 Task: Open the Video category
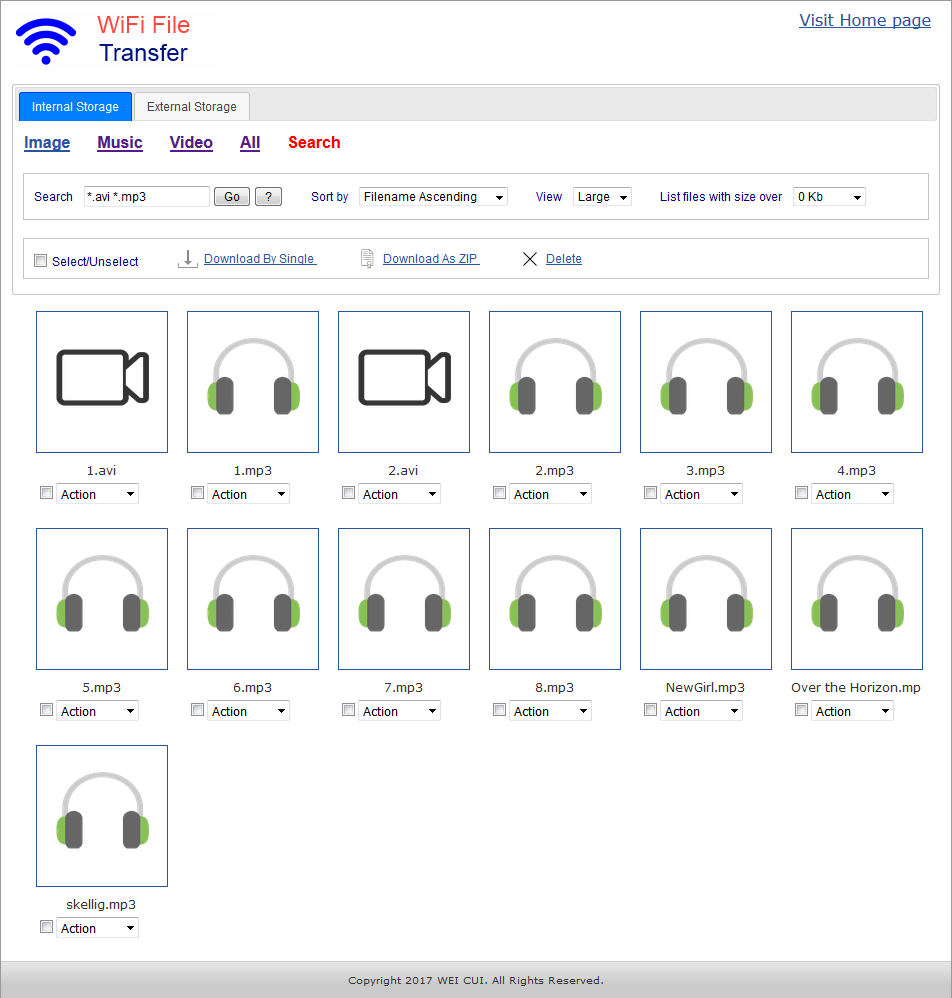click(191, 143)
